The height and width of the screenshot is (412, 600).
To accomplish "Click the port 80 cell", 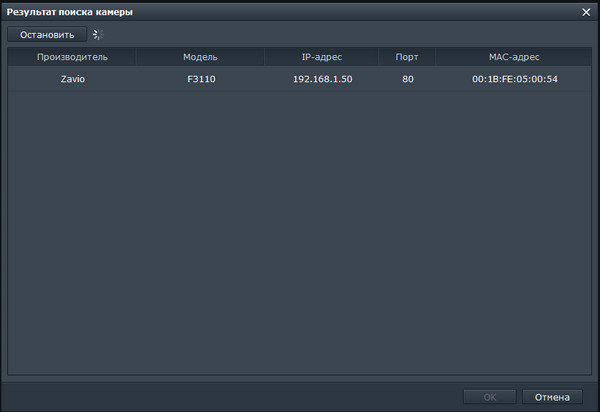I will pyautogui.click(x=407, y=79).
